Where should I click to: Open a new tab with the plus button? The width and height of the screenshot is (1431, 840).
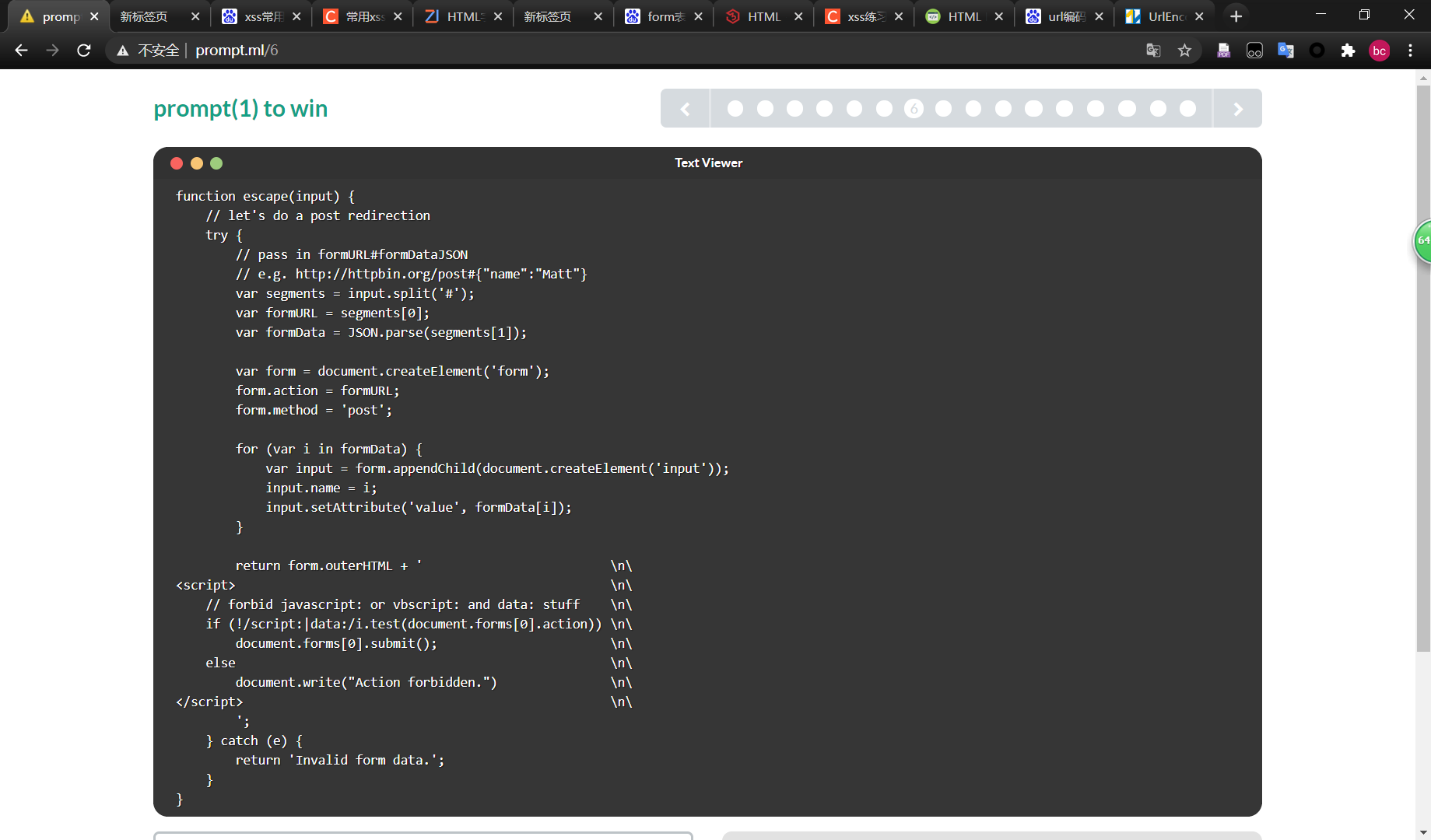point(1236,16)
